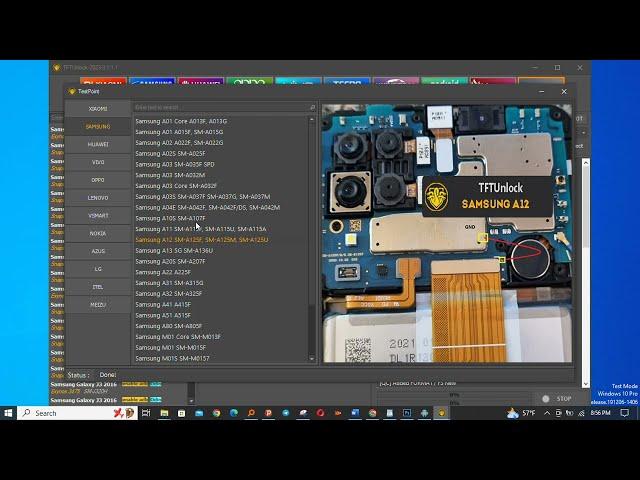640x480 pixels.
Task: Click STOP button in main TFTUnlock window
Action: point(558,399)
